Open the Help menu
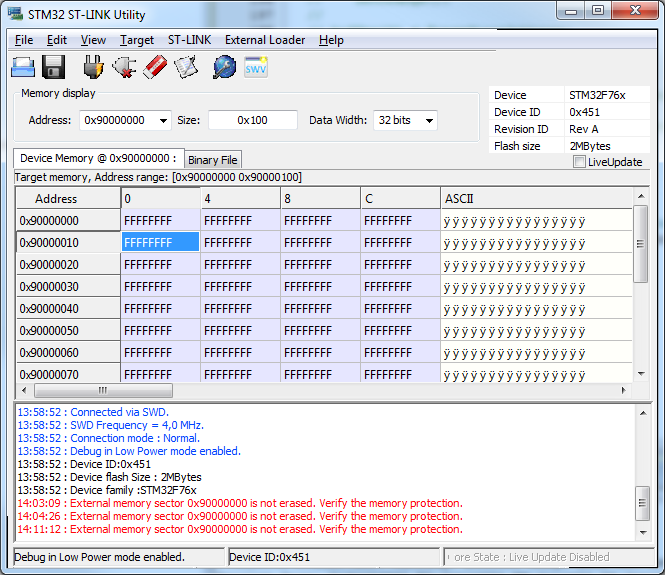This screenshot has height=575, width=665. [331, 40]
